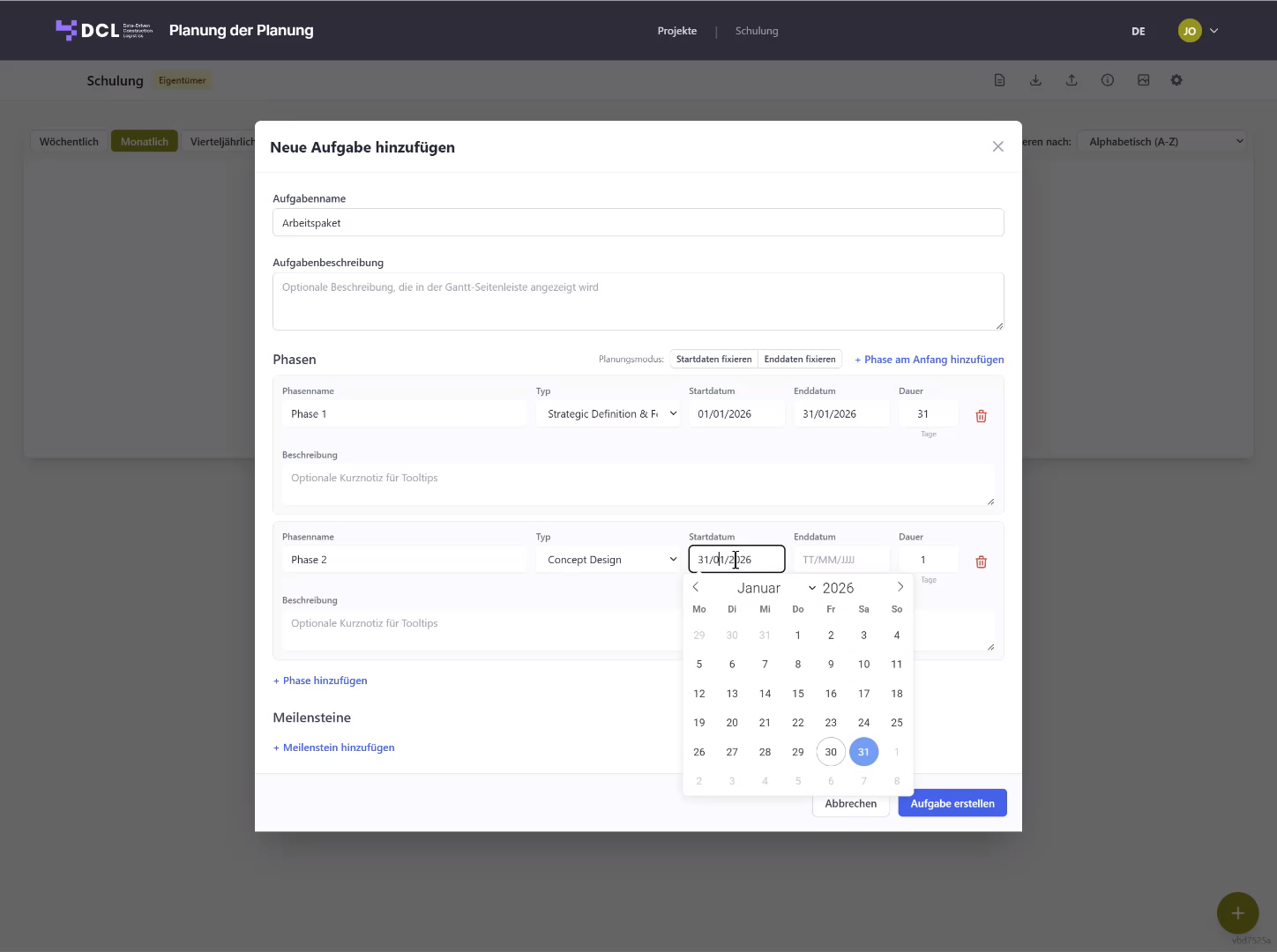The image size is (1277, 952).
Task: Click the round plus floating button
Action: [1237, 913]
